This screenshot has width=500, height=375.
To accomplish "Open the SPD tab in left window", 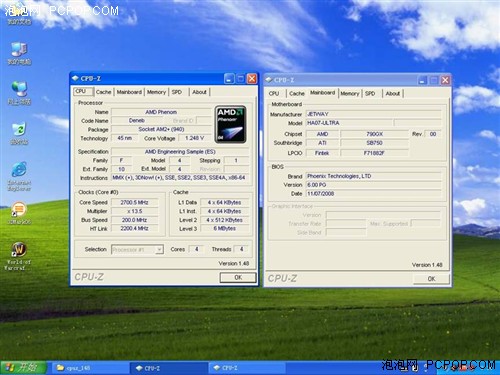I will (177, 92).
